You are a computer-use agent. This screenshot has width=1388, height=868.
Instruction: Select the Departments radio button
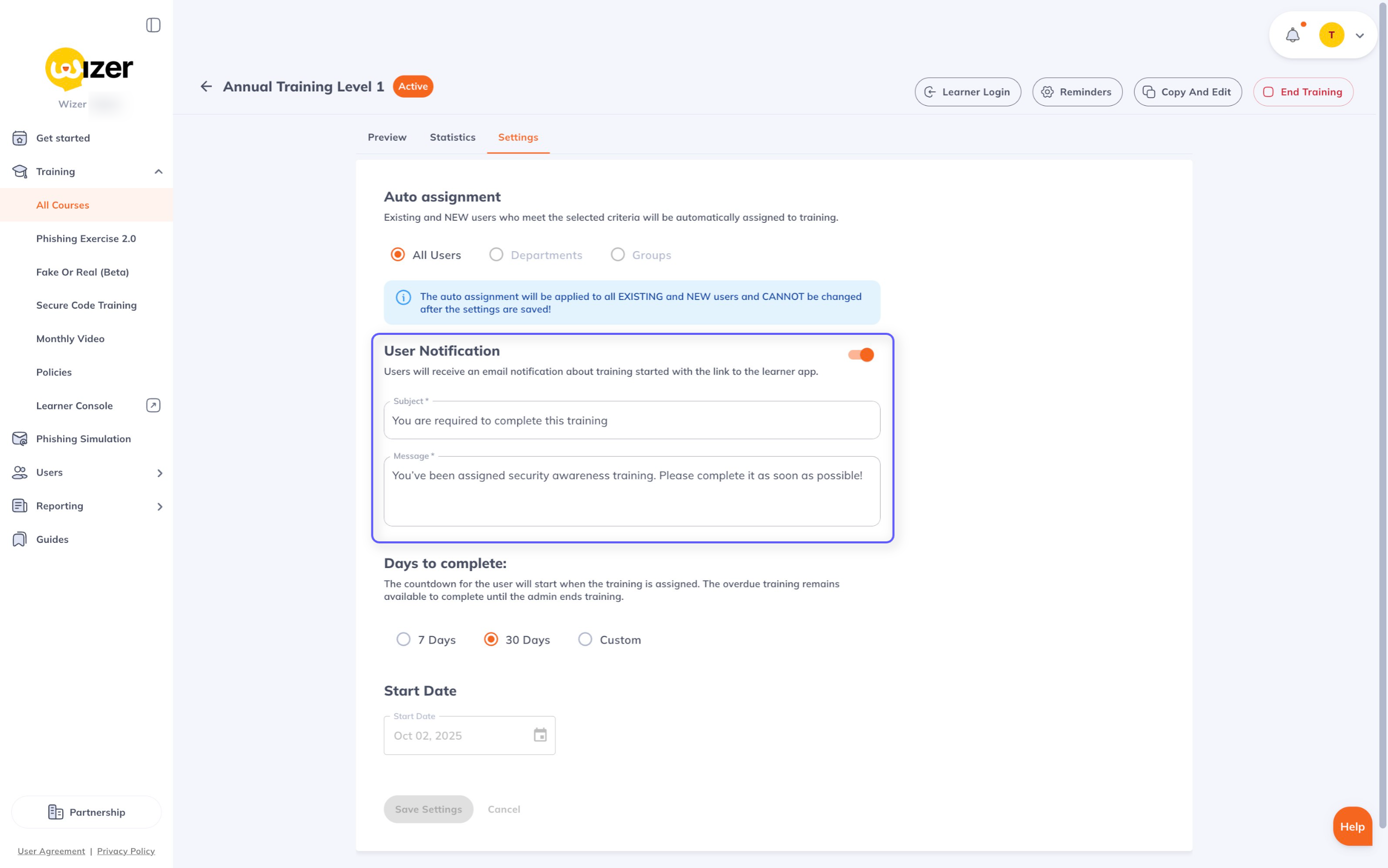click(x=496, y=255)
